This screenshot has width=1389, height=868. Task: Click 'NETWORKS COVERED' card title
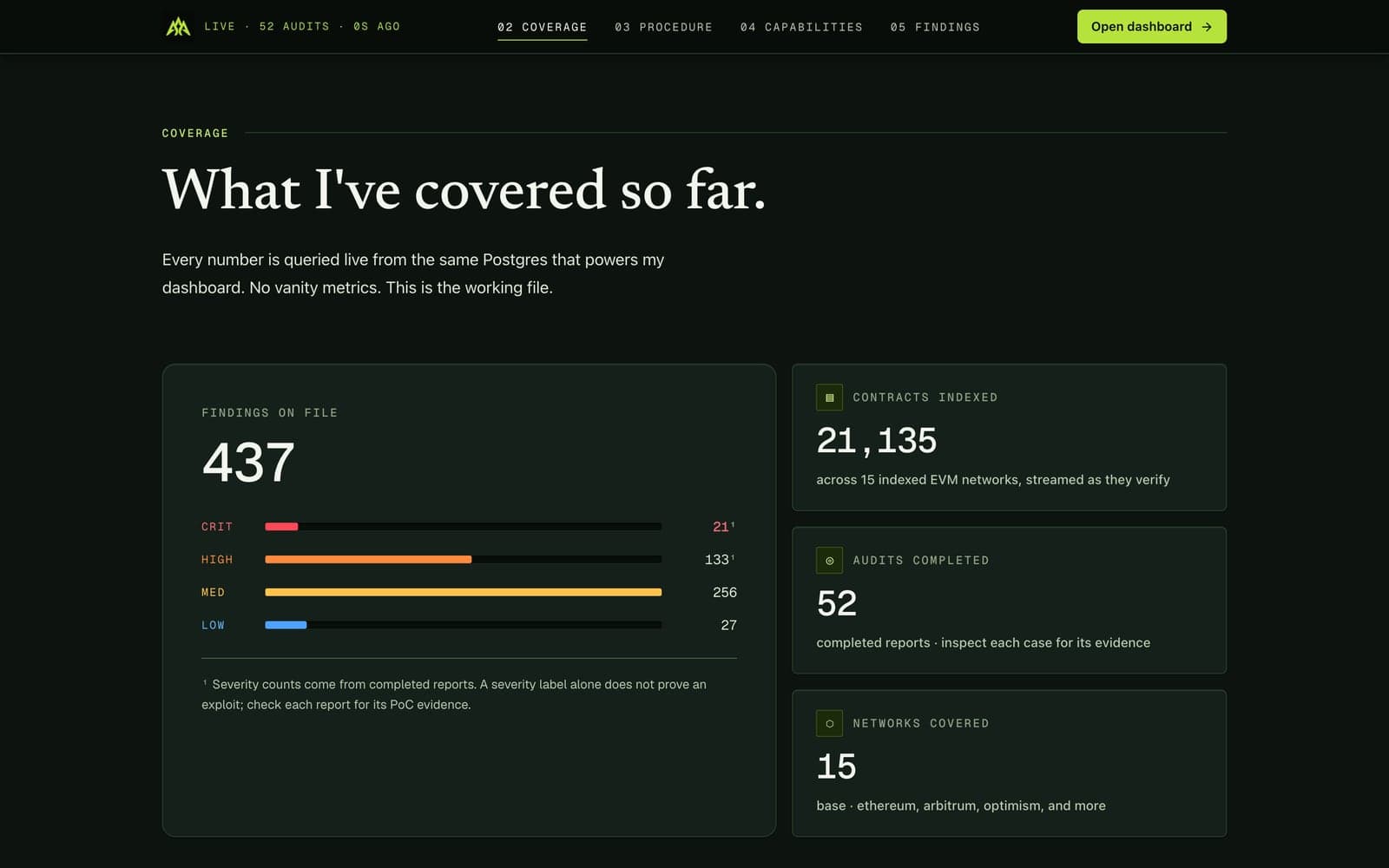click(x=920, y=724)
